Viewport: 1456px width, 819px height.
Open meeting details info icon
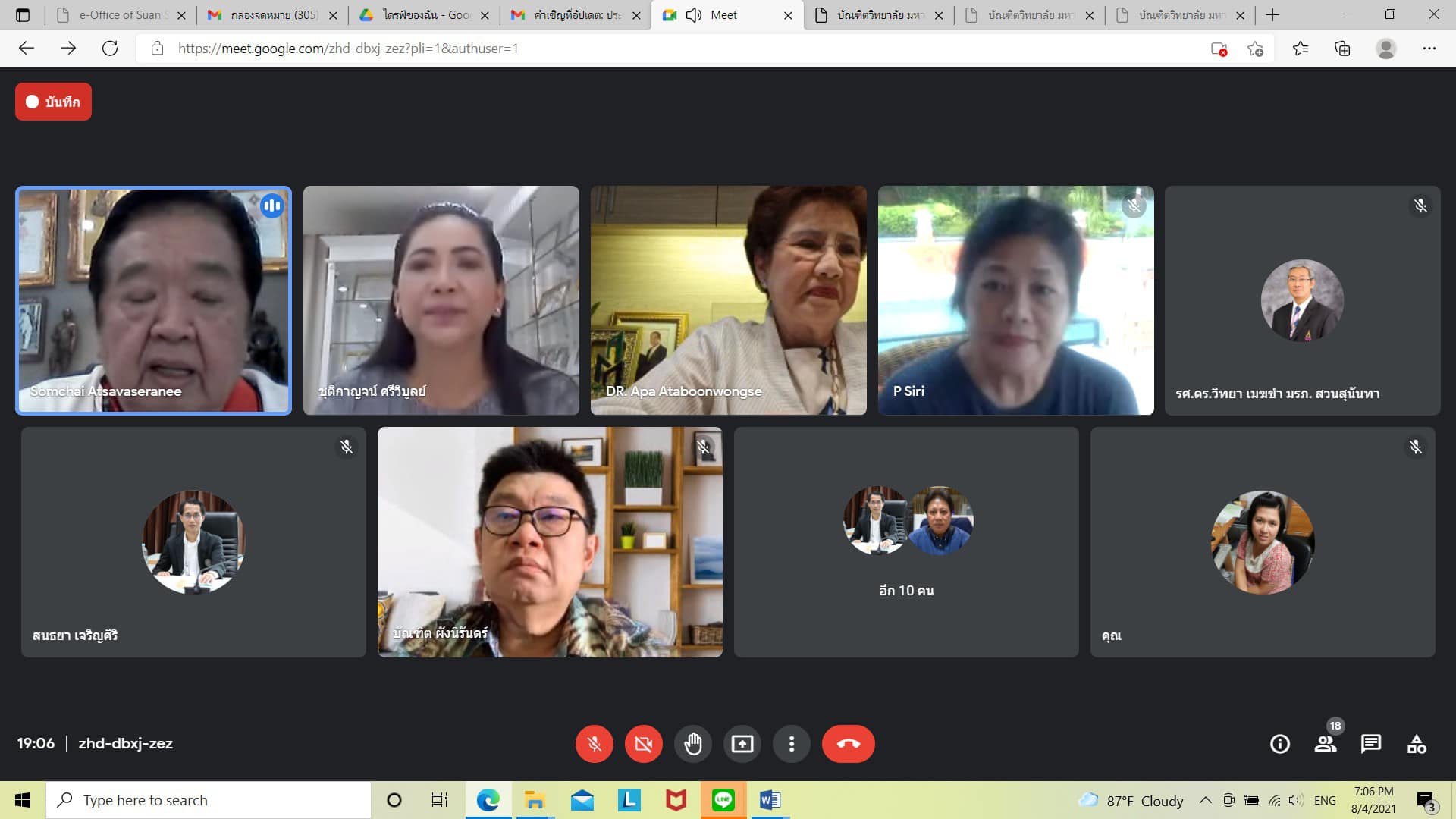[1279, 744]
